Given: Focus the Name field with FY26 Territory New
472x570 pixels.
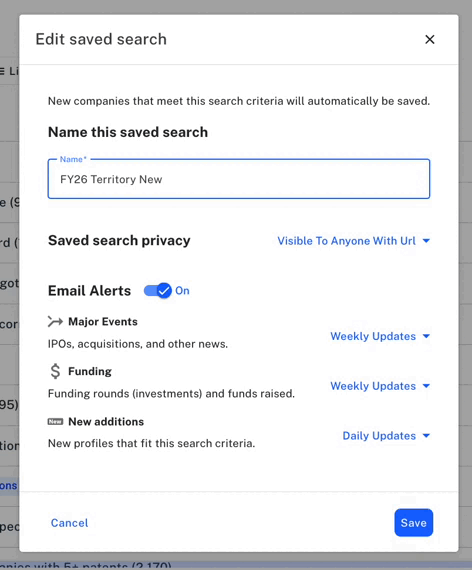Looking at the screenshot, I should 239,179.
